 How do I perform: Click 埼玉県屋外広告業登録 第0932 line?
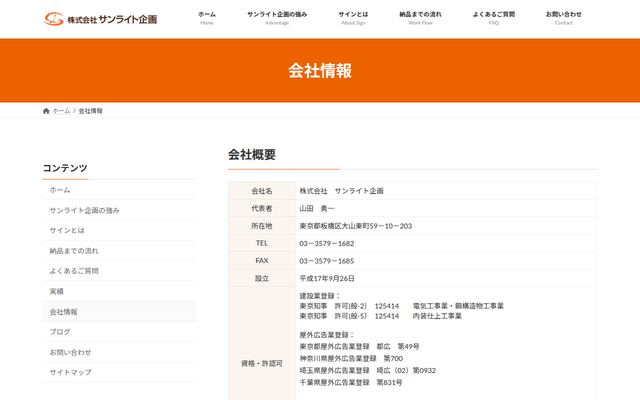(x=368, y=370)
